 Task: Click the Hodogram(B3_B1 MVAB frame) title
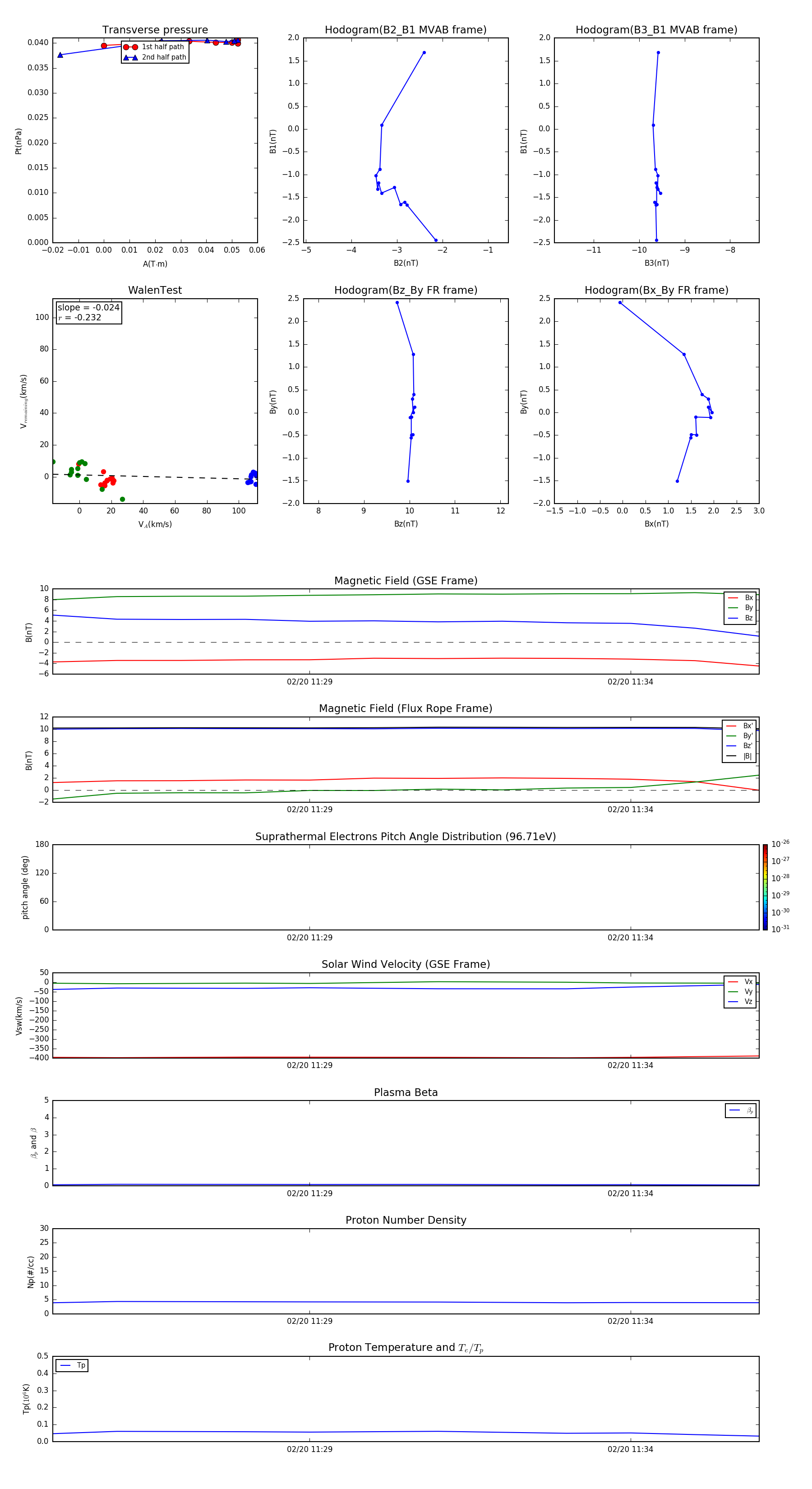click(656, 30)
